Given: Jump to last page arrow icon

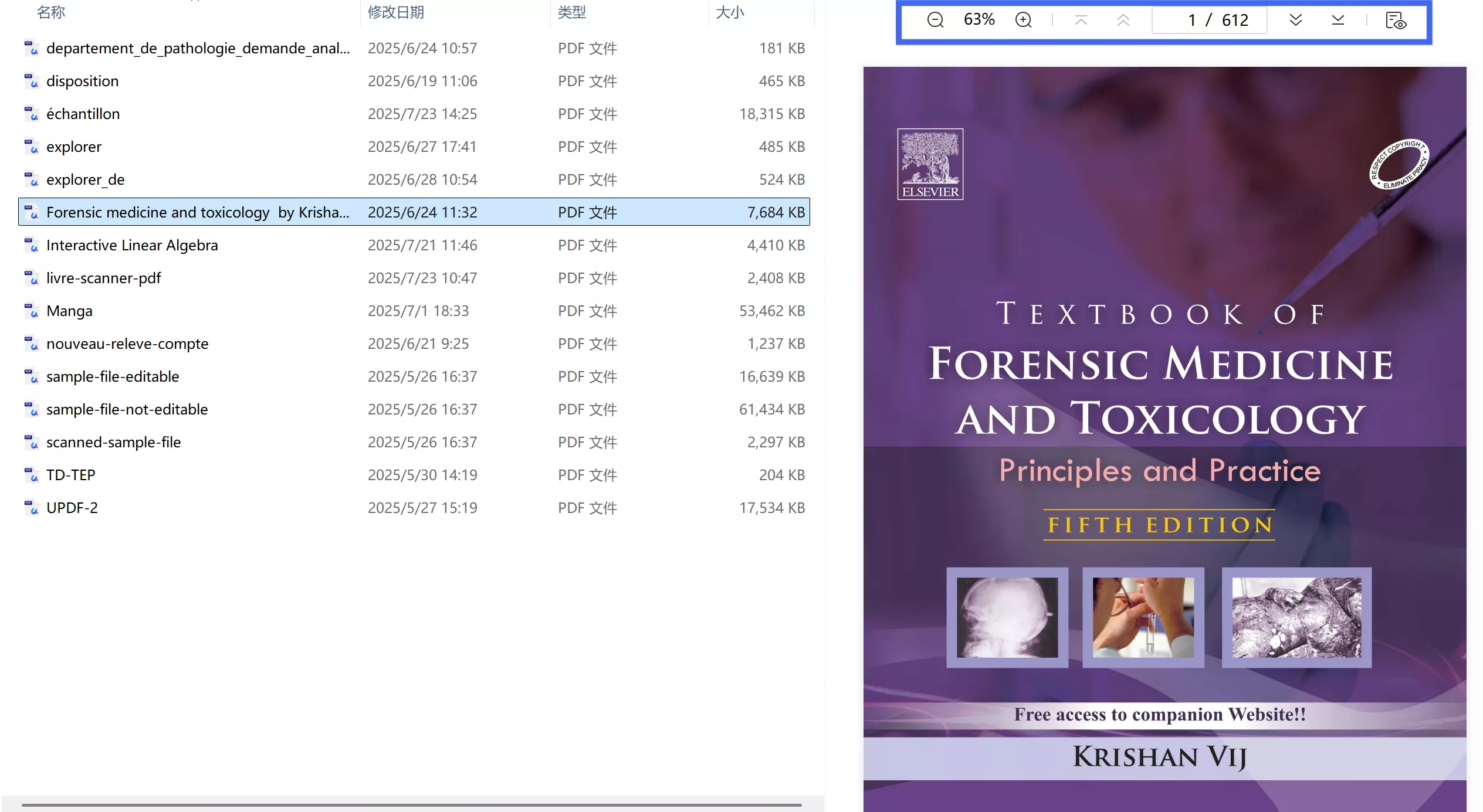Looking at the screenshot, I should tap(1338, 20).
